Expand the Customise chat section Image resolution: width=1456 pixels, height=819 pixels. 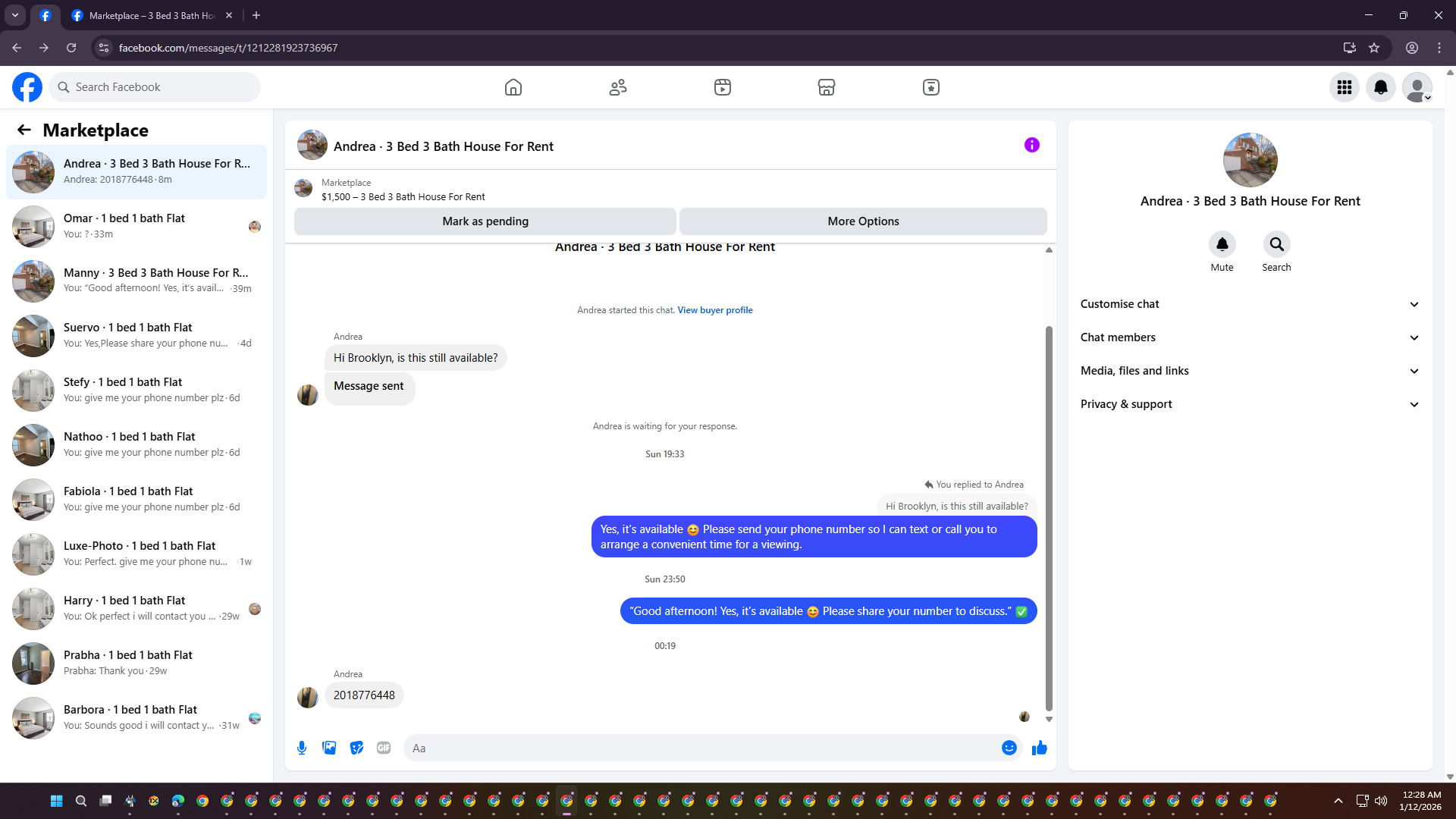click(1250, 304)
